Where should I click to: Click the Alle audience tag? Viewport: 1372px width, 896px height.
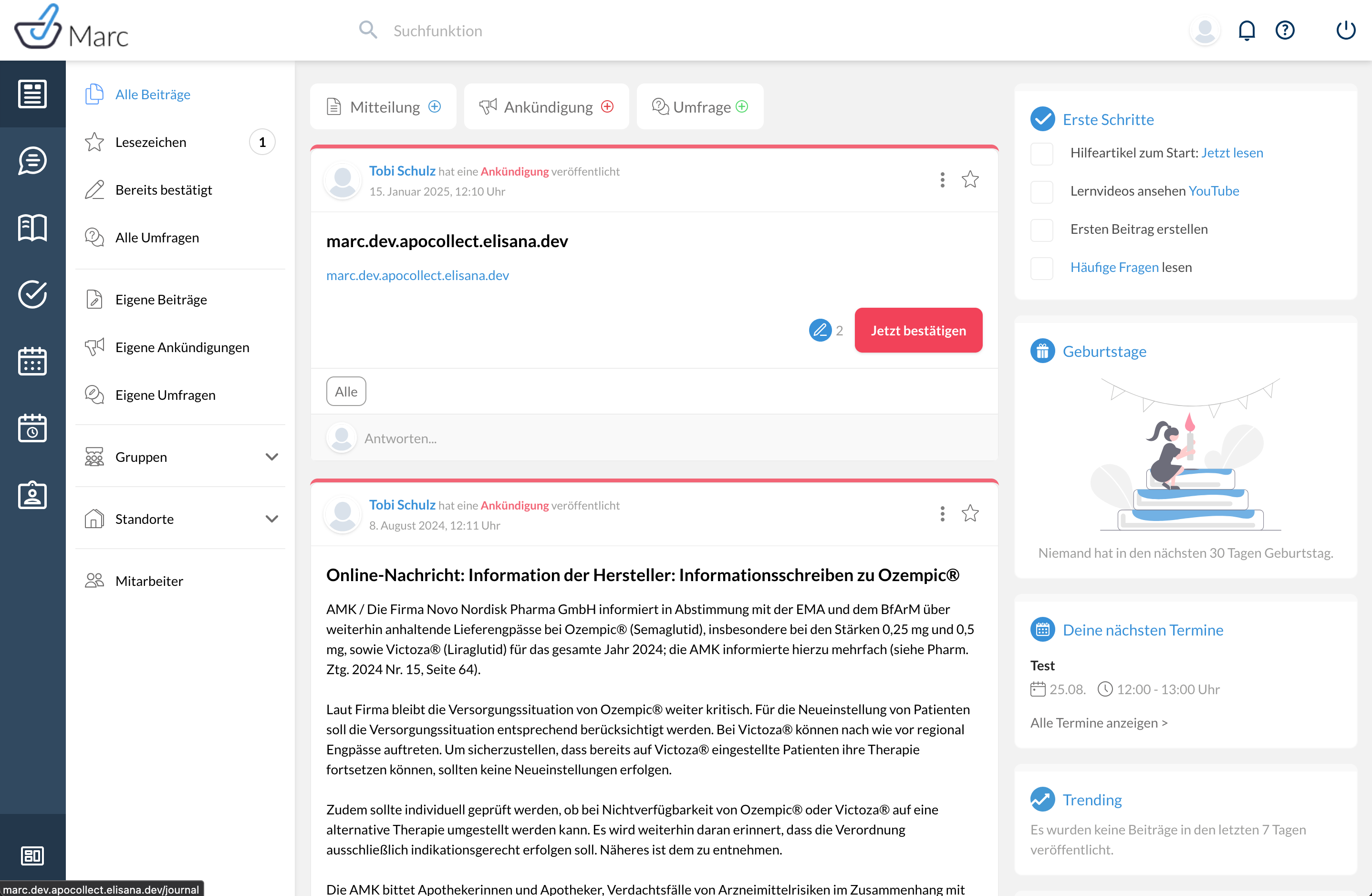coord(346,392)
